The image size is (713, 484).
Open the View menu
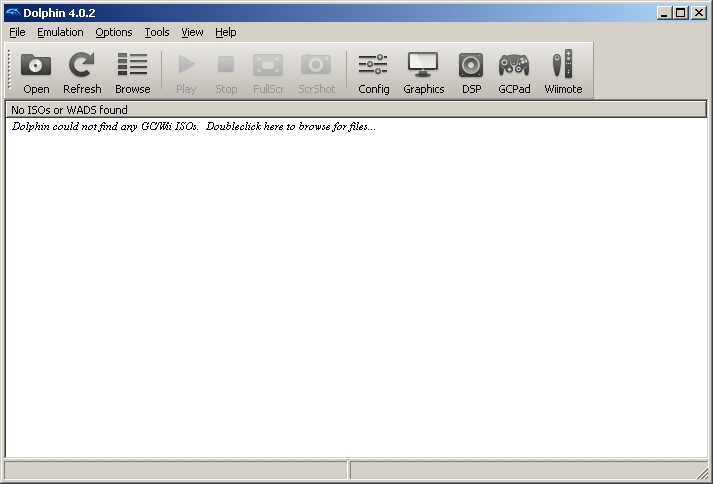(192, 32)
